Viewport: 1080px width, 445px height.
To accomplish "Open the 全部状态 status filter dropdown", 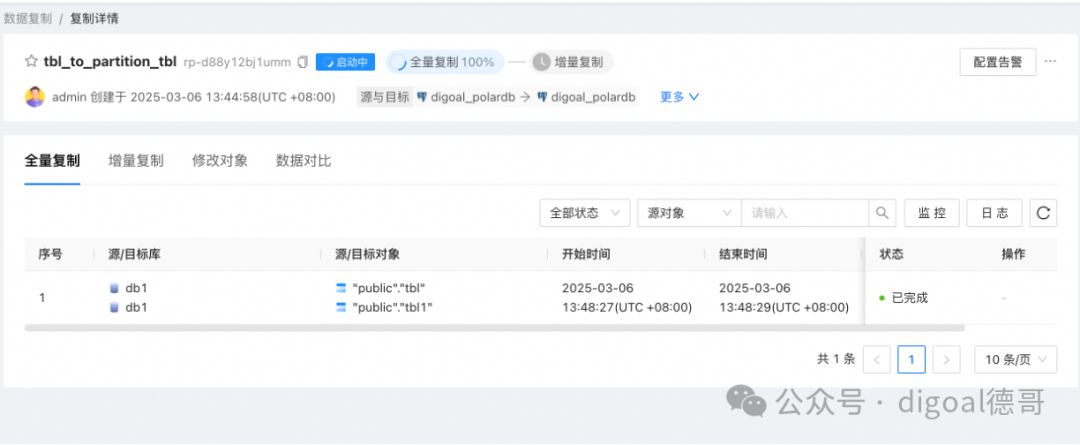I will [x=585, y=213].
